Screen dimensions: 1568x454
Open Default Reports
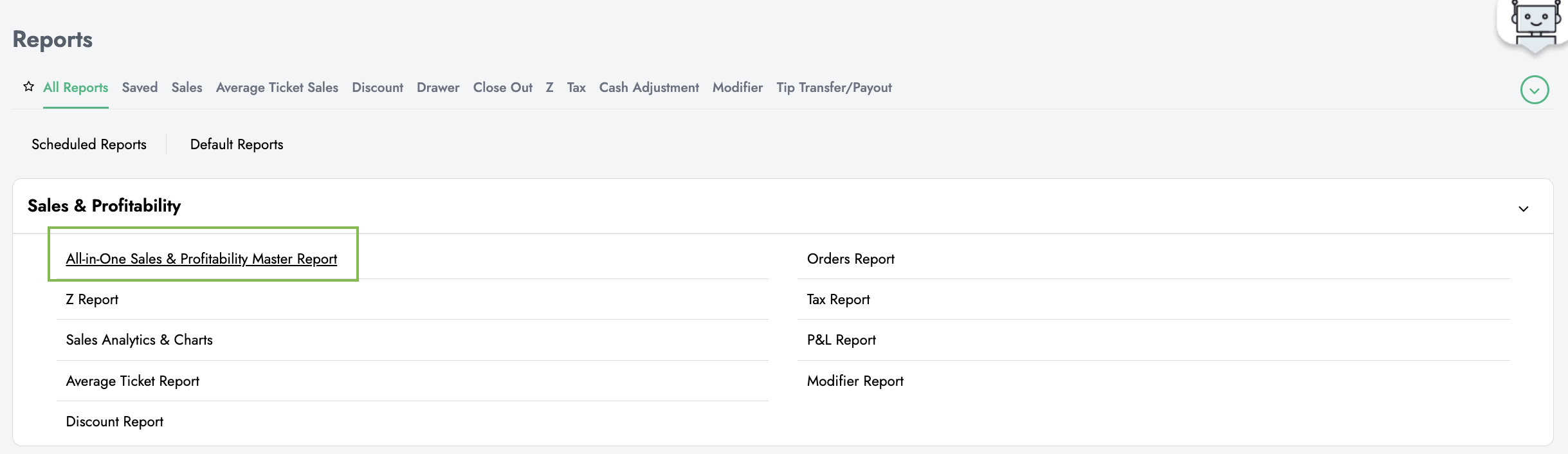point(237,144)
